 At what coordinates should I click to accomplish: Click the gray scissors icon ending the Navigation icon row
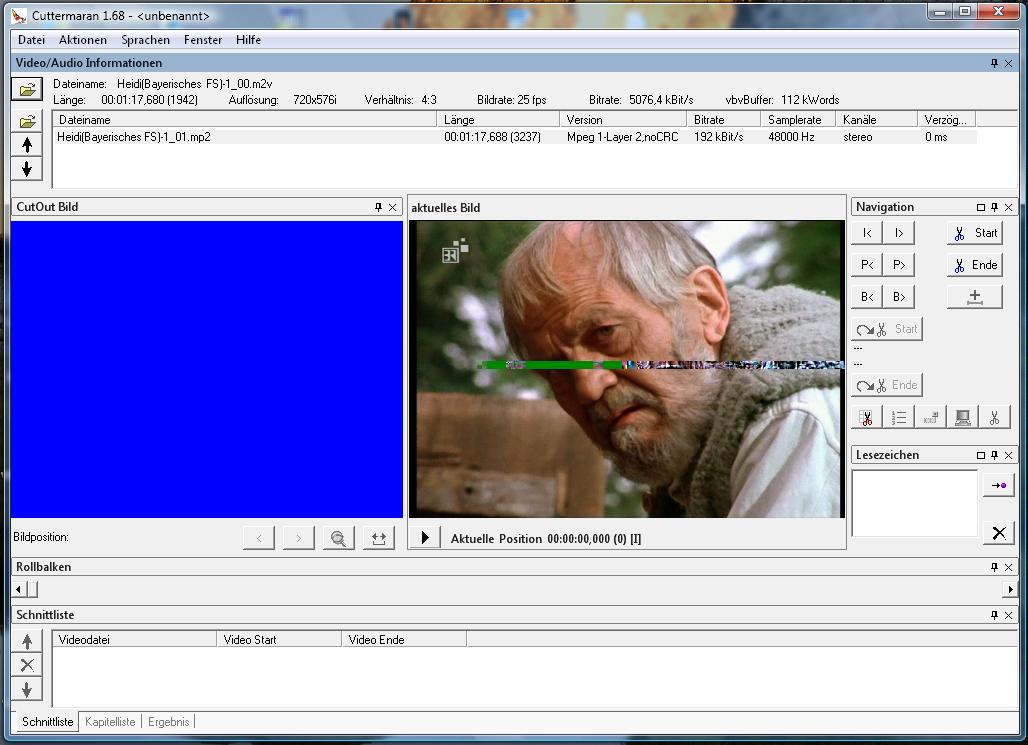(x=995, y=417)
